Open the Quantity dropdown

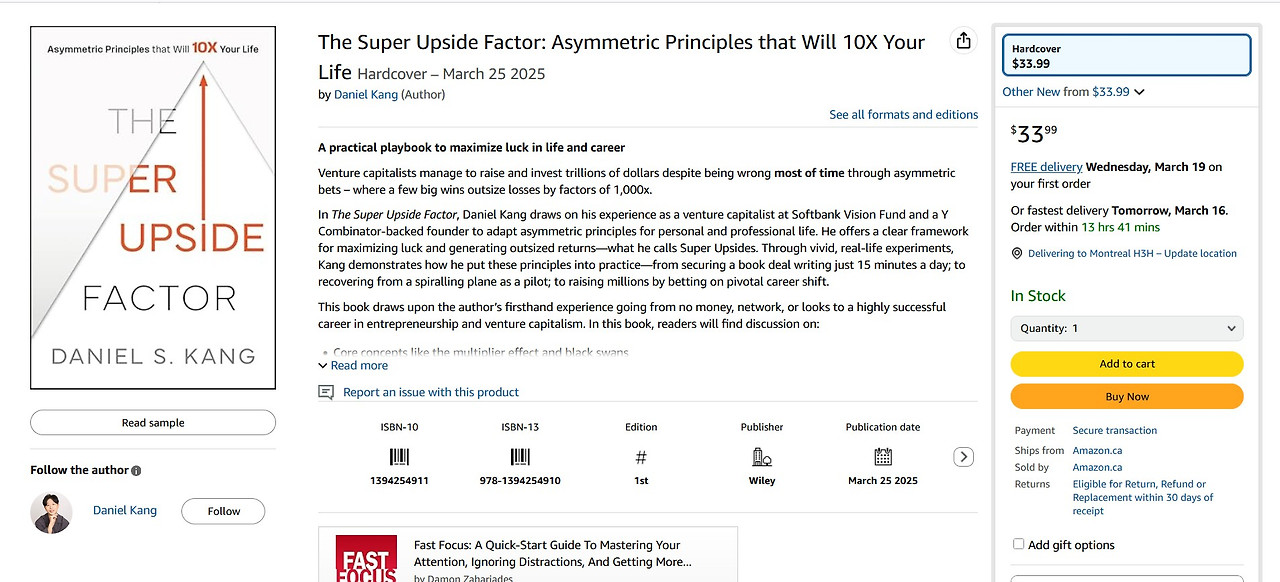pyautogui.click(x=1127, y=328)
